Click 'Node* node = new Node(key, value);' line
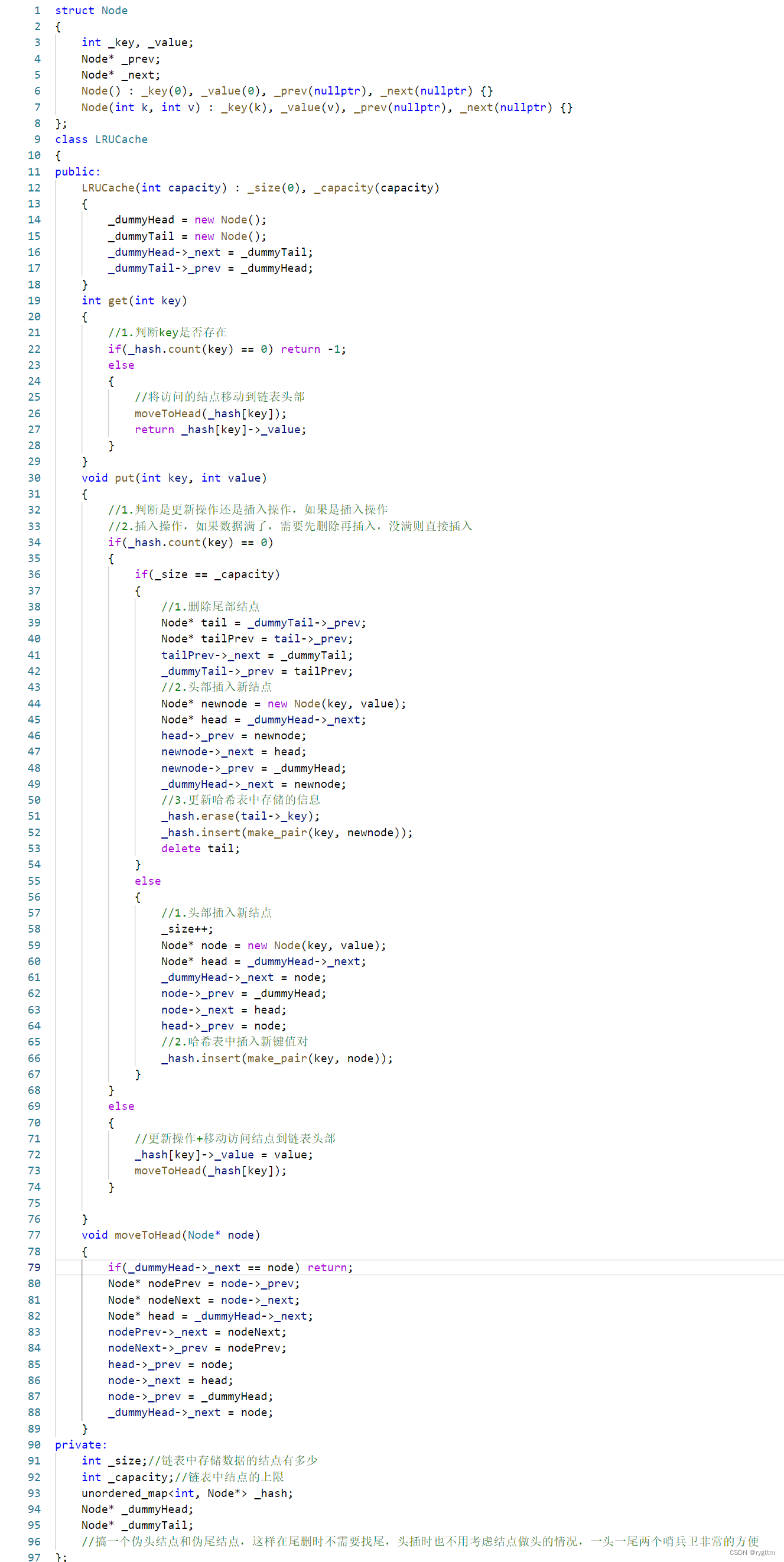Image resolution: width=784 pixels, height=1562 pixels. [x=274, y=946]
